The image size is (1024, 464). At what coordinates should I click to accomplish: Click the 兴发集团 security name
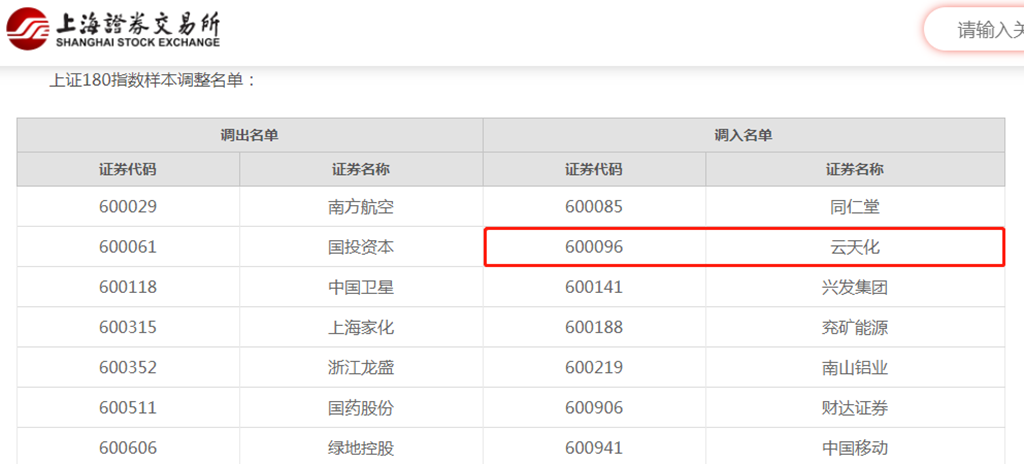click(854, 287)
